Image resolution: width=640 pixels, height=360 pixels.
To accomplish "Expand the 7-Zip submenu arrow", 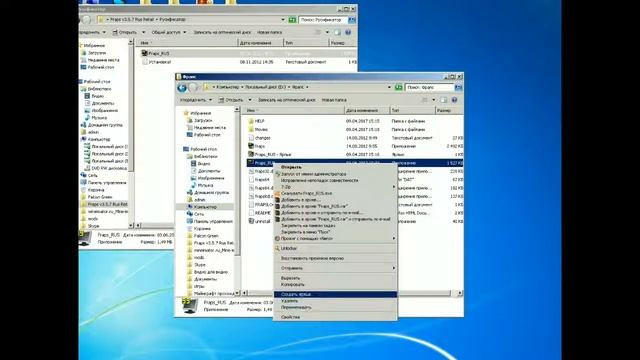I will (x=394, y=187).
